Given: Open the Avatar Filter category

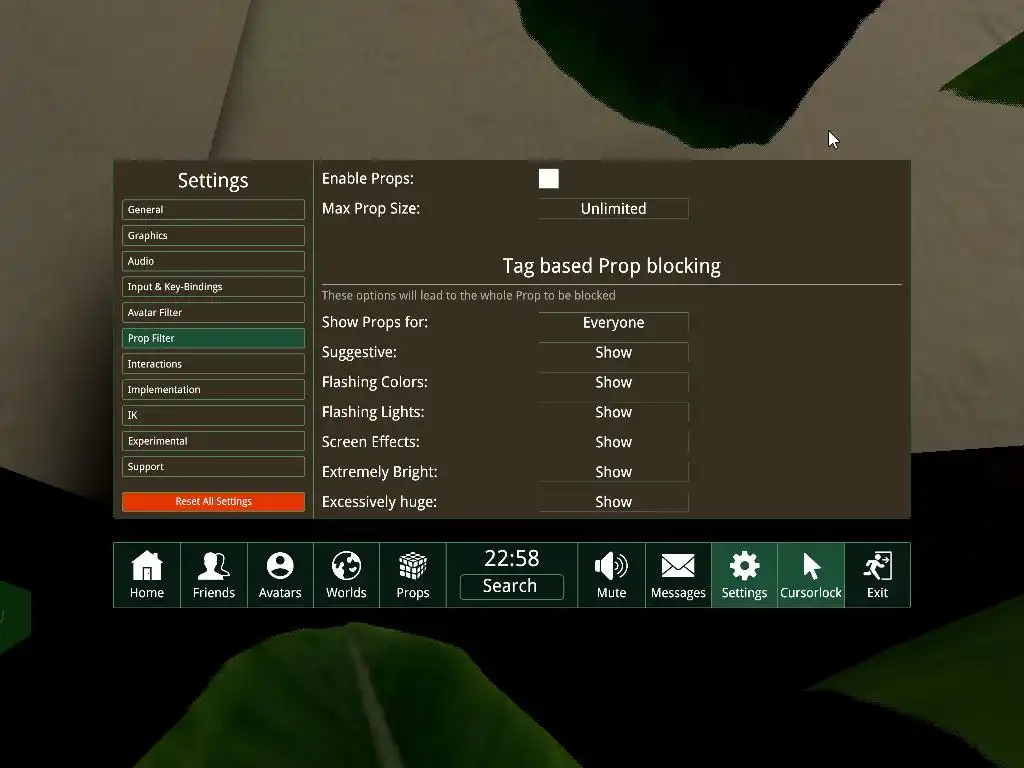Looking at the screenshot, I should coord(213,312).
